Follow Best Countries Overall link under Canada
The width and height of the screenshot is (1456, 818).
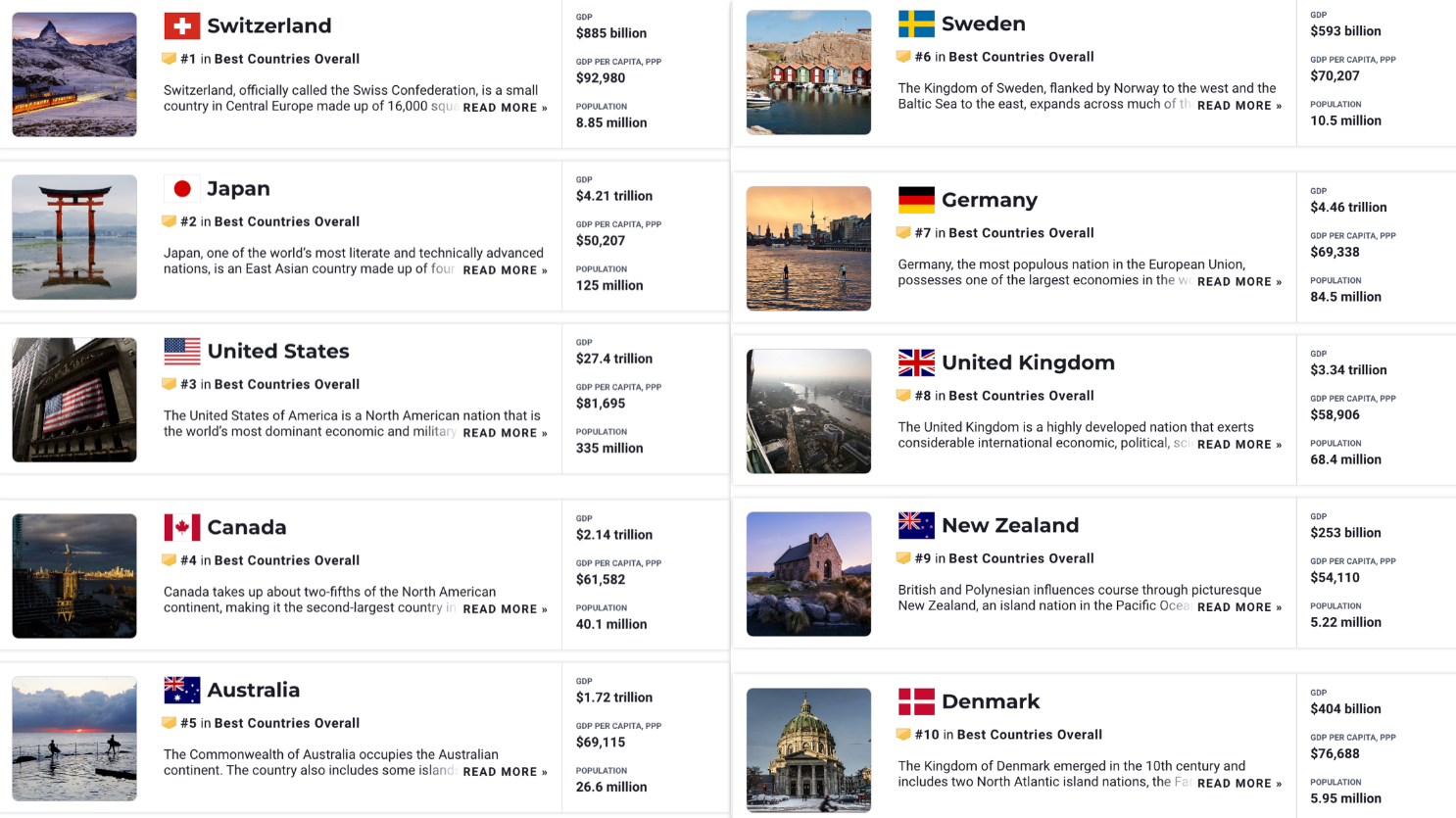pyautogui.click(x=286, y=561)
